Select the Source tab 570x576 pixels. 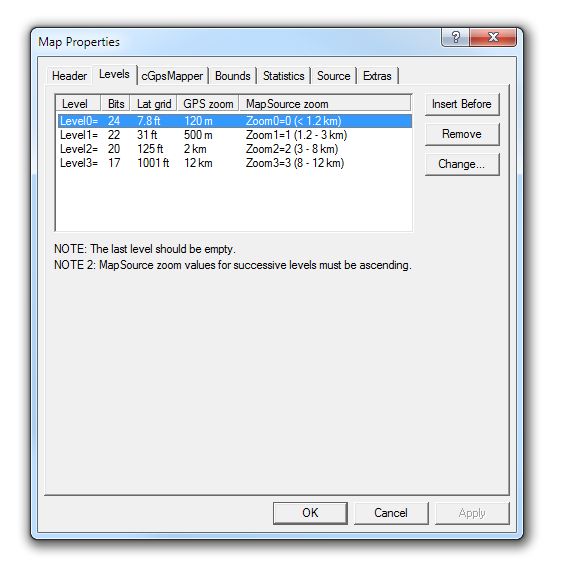[333, 76]
